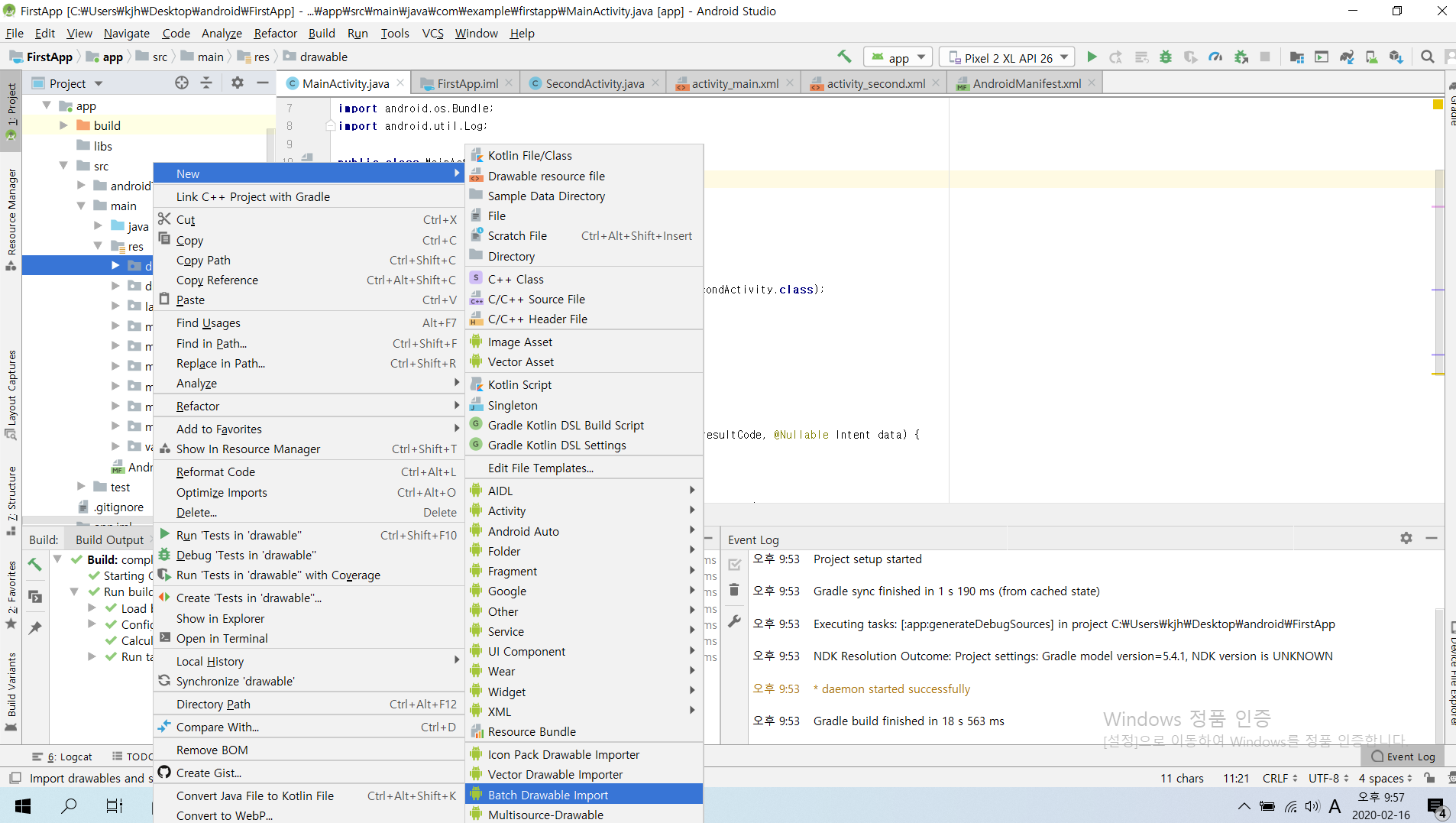Switch to SecondActivity.java tab
Image resolution: width=1456 pixels, height=823 pixels.
tap(594, 83)
